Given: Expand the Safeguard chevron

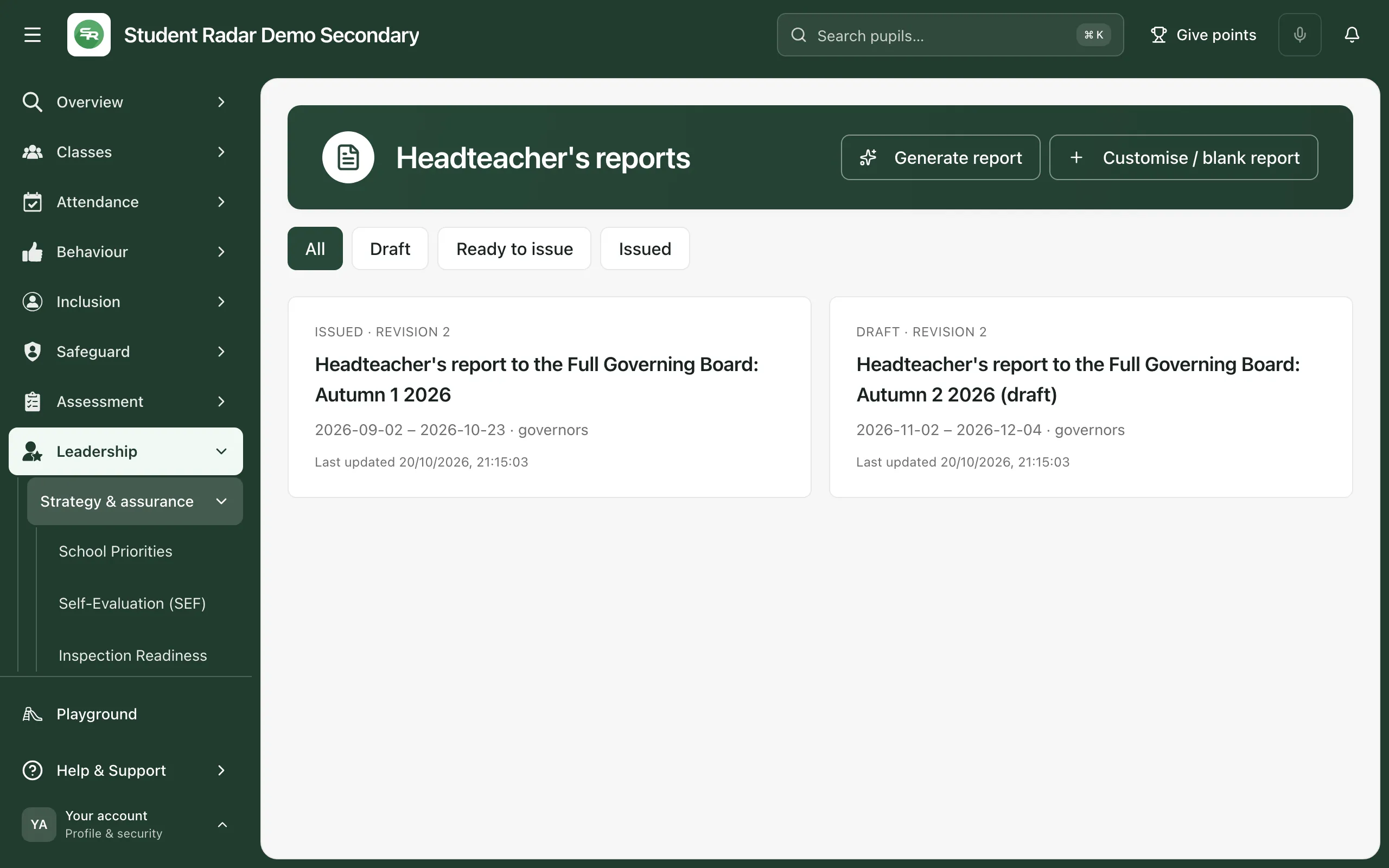Looking at the screenshot, I should click(221, 352).
